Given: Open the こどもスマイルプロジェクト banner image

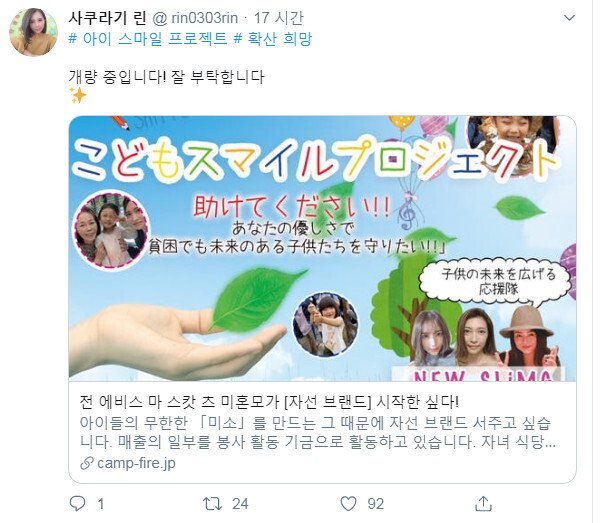Looking at the screenshot, I should tap(322, 248).
